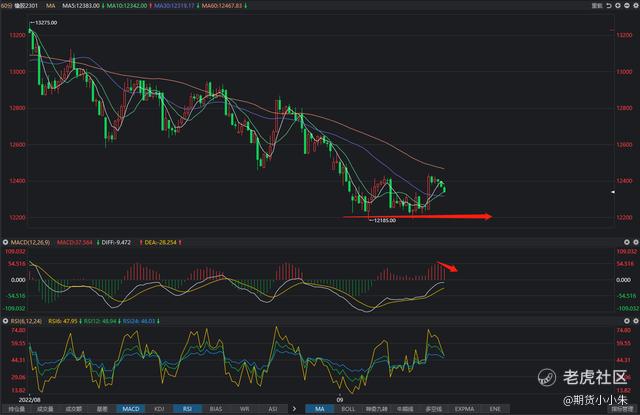Toggle the RSI sub-indicator tab
The image size is (640, 415).
pos(188,409)
